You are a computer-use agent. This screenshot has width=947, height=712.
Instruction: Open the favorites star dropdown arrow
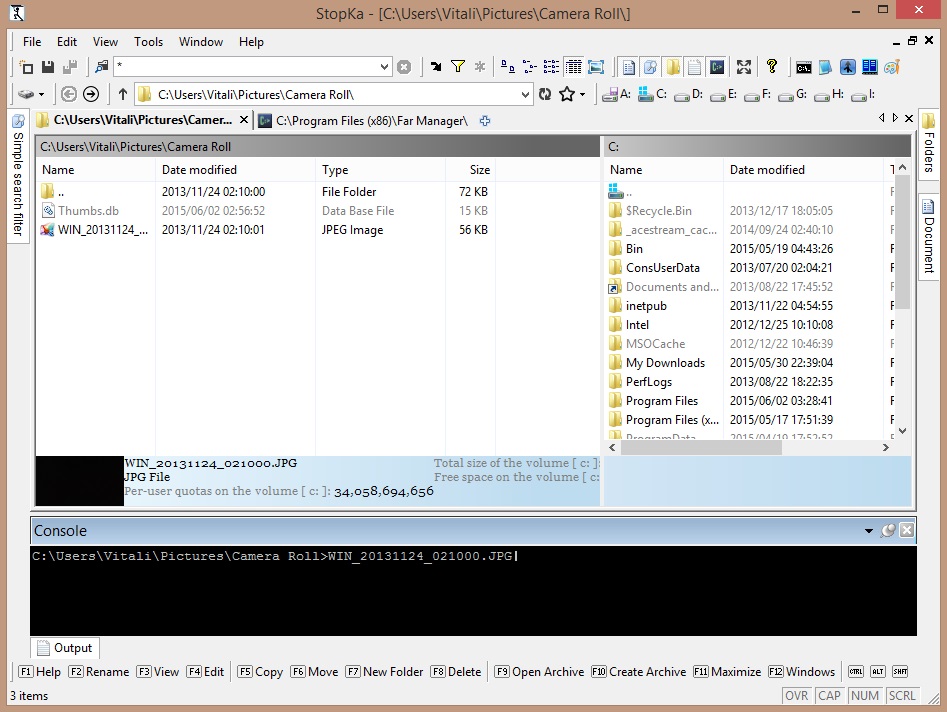pyautogui.click(x=582, y=95)
